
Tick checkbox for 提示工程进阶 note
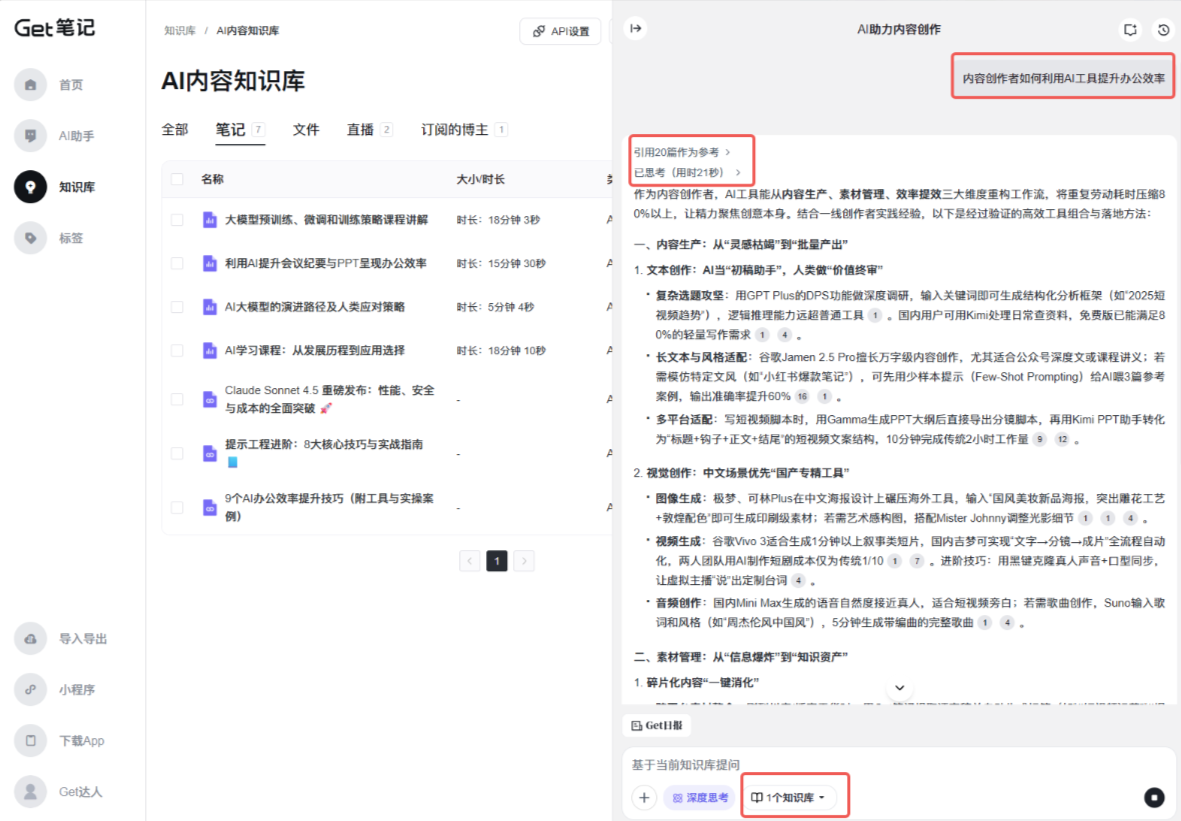click(x=177, y=453)
